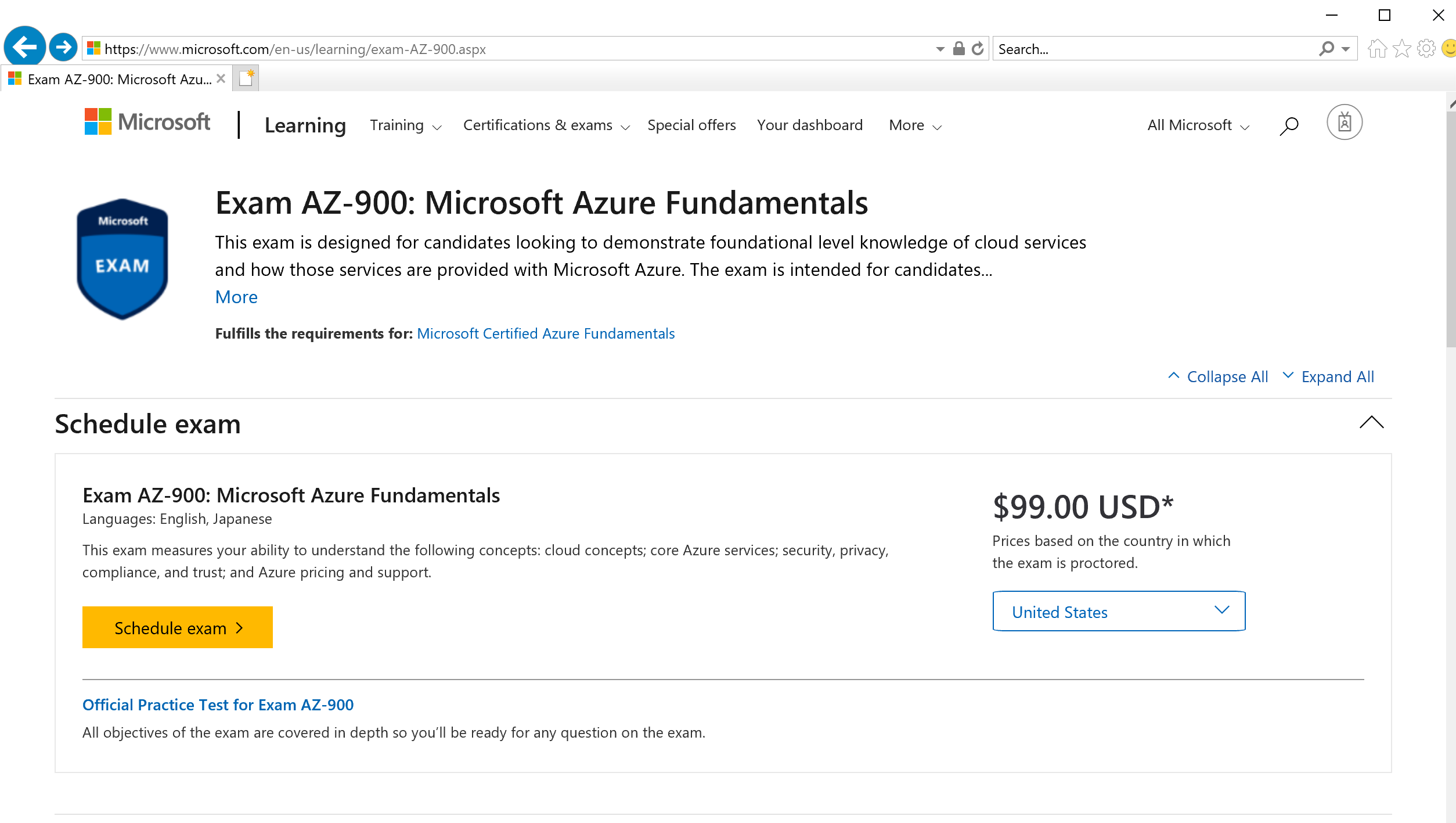The width and height of the screenshot is (1456, 823).
Task: Click the yellow Schedule exam button
Action: point(177,627)
